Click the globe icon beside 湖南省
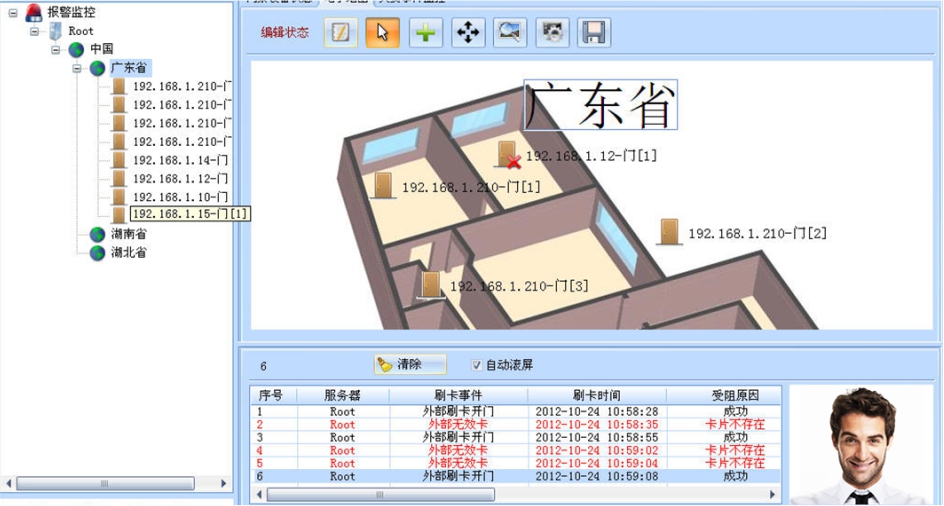The image size is (944, 506). 98,234
